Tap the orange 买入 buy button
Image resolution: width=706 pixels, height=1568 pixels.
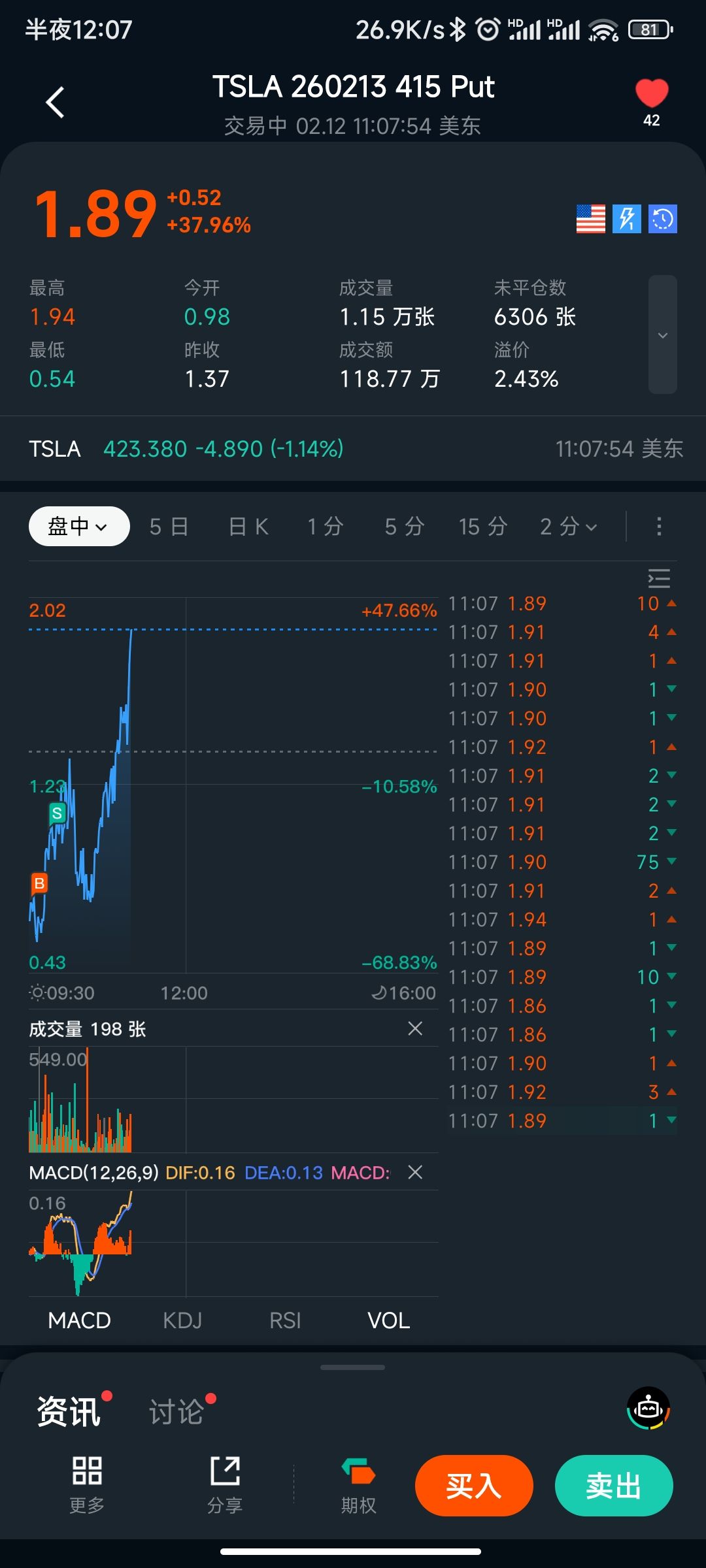coord(474,1486)
